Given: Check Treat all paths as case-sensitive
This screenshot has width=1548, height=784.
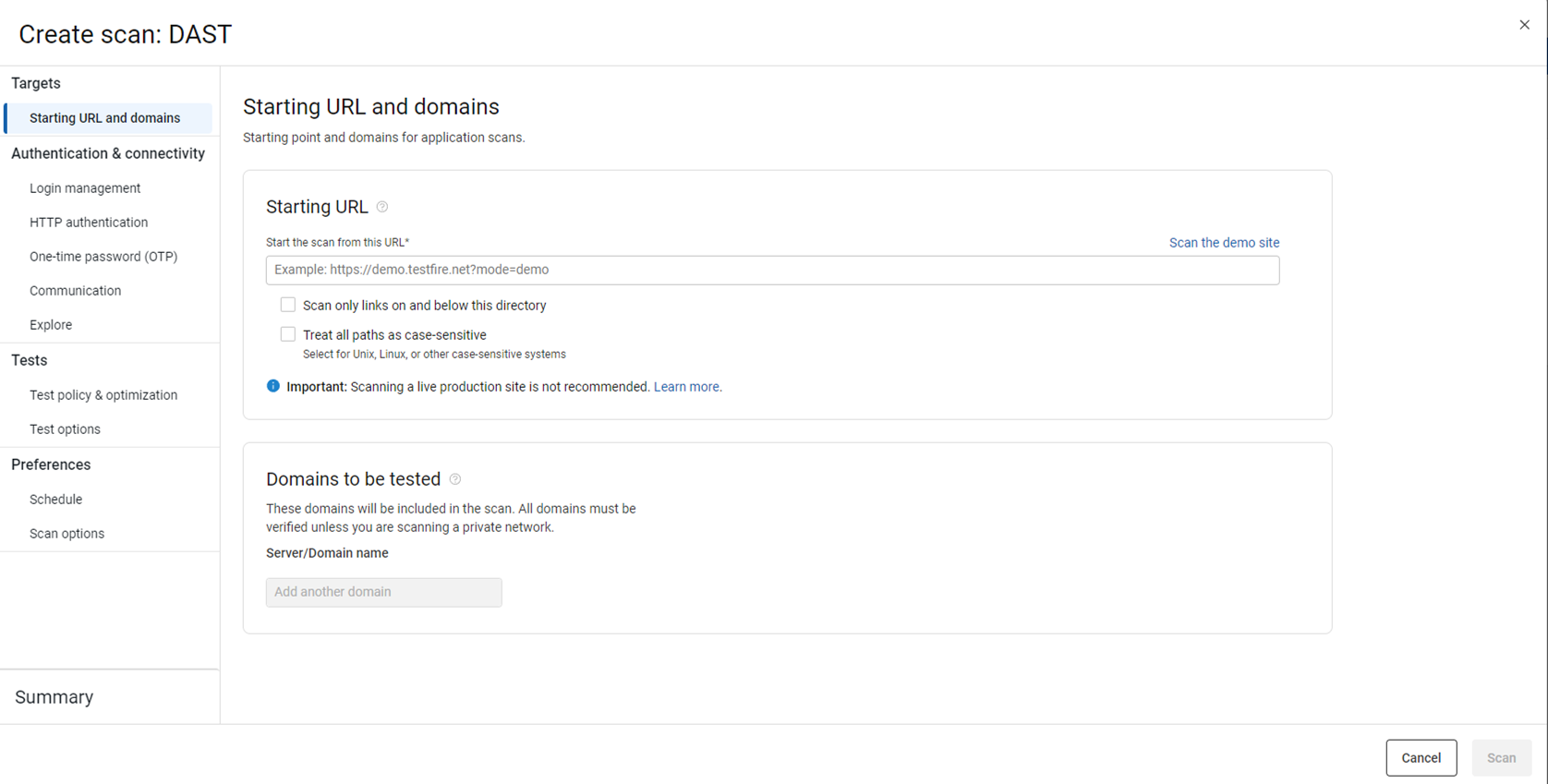Looking at the screenshot, I should [x=288, y=334].
